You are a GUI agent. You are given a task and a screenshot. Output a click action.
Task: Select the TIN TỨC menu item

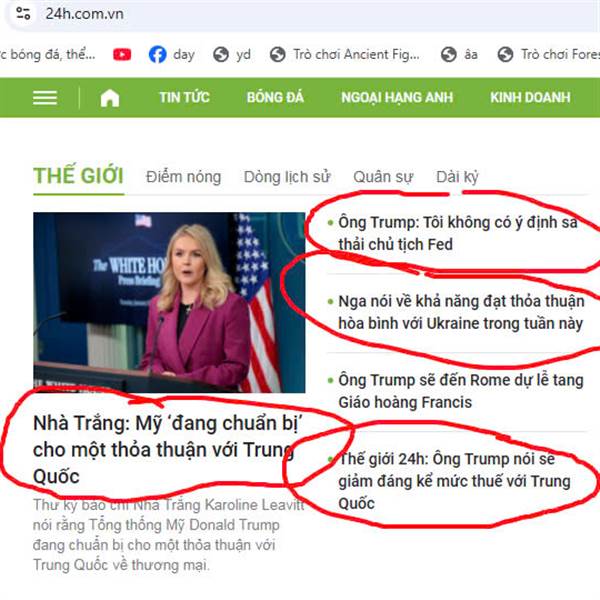tap(184, 98)
